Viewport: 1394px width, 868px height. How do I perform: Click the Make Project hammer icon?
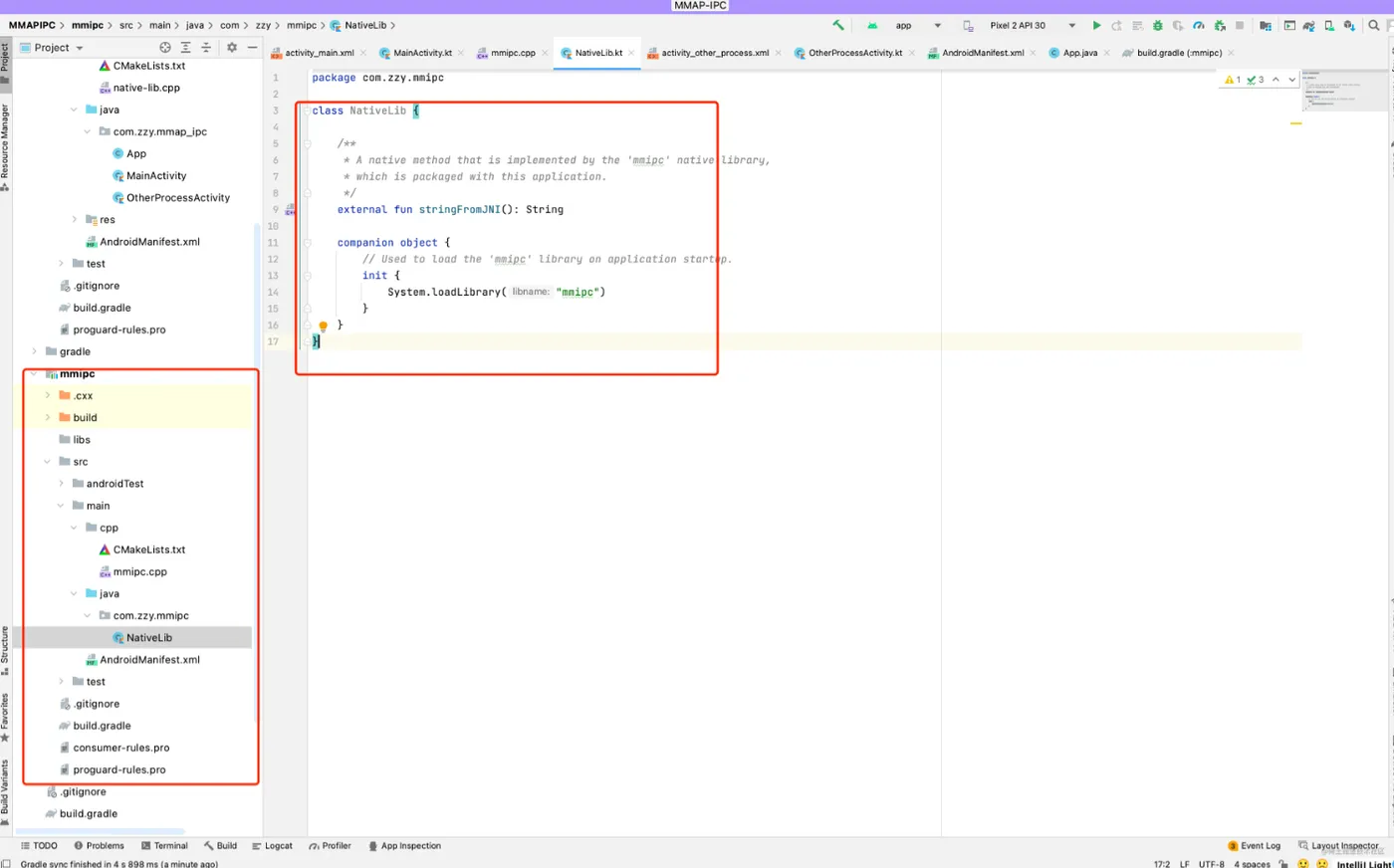pos(838,25)
